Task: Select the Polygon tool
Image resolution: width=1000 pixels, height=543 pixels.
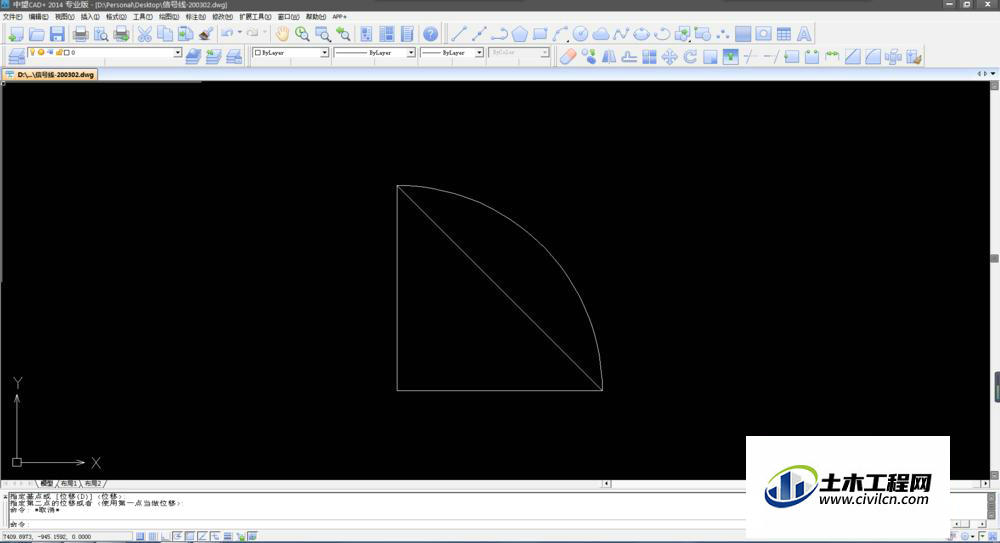Action: click(520, 34)
